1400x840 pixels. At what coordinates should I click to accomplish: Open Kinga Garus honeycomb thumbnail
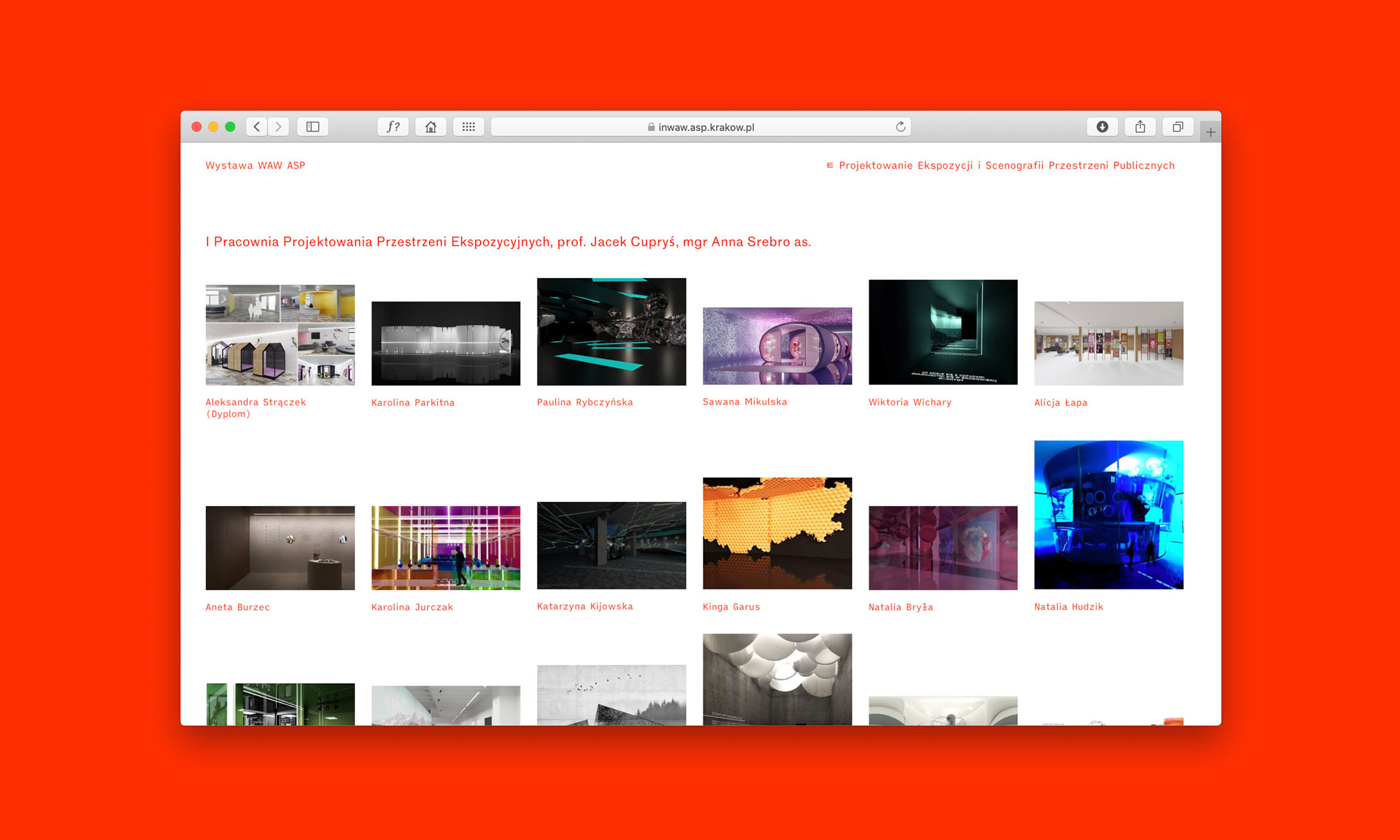click(777, 533)
